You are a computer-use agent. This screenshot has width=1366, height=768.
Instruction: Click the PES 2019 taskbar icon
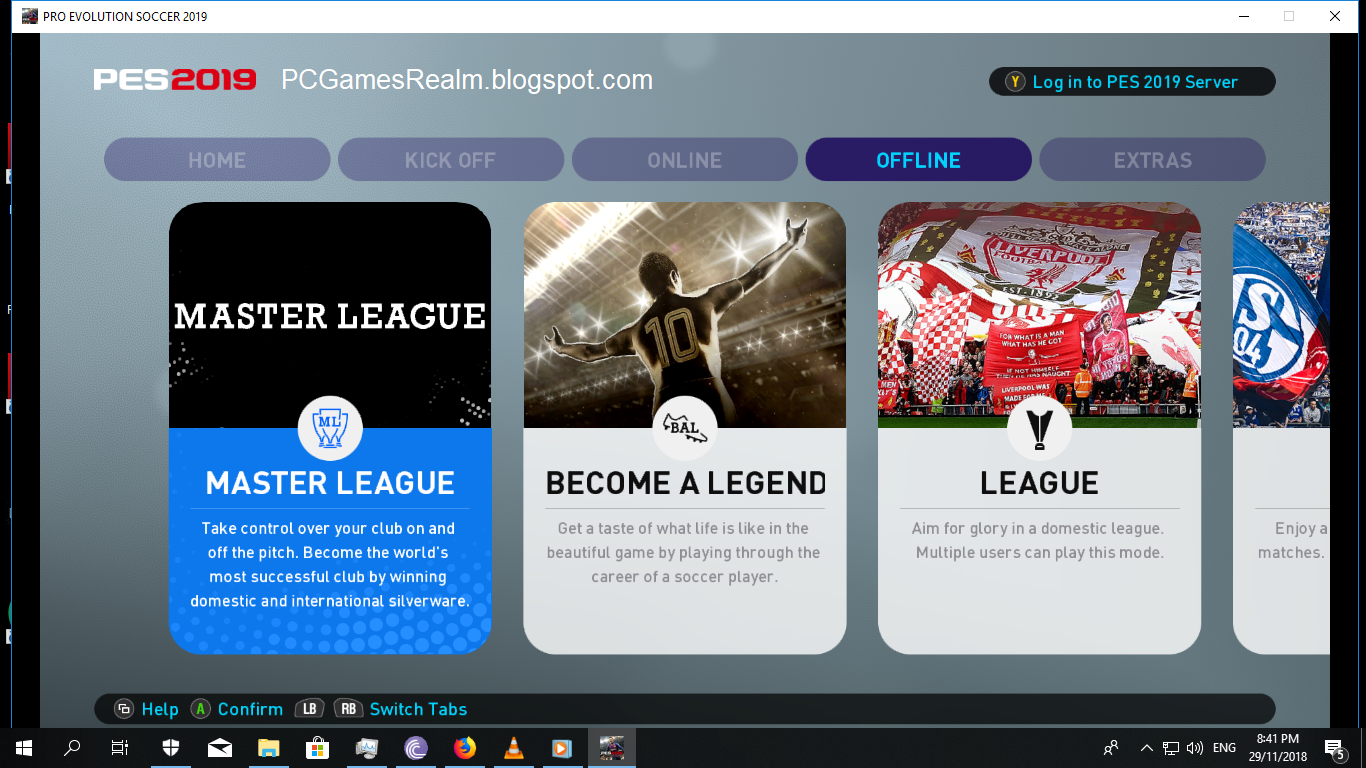coord(611,747)
